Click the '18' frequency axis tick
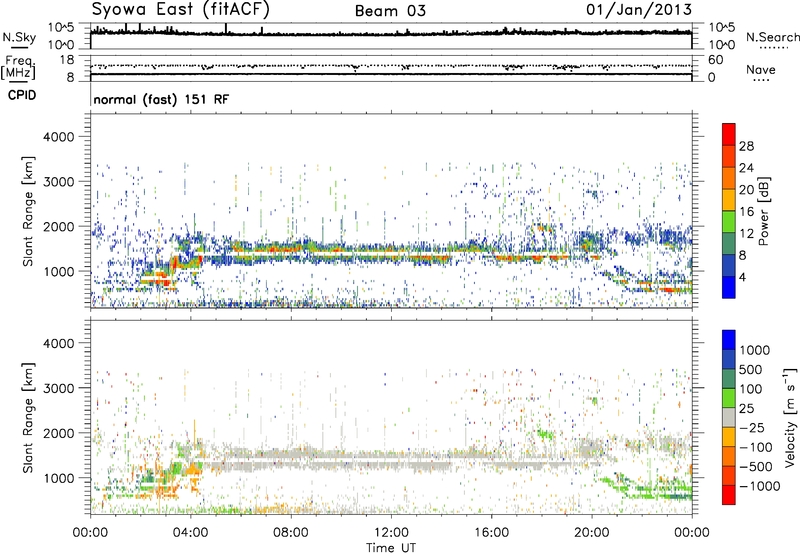800x554 pixels. tap(67, 60)
